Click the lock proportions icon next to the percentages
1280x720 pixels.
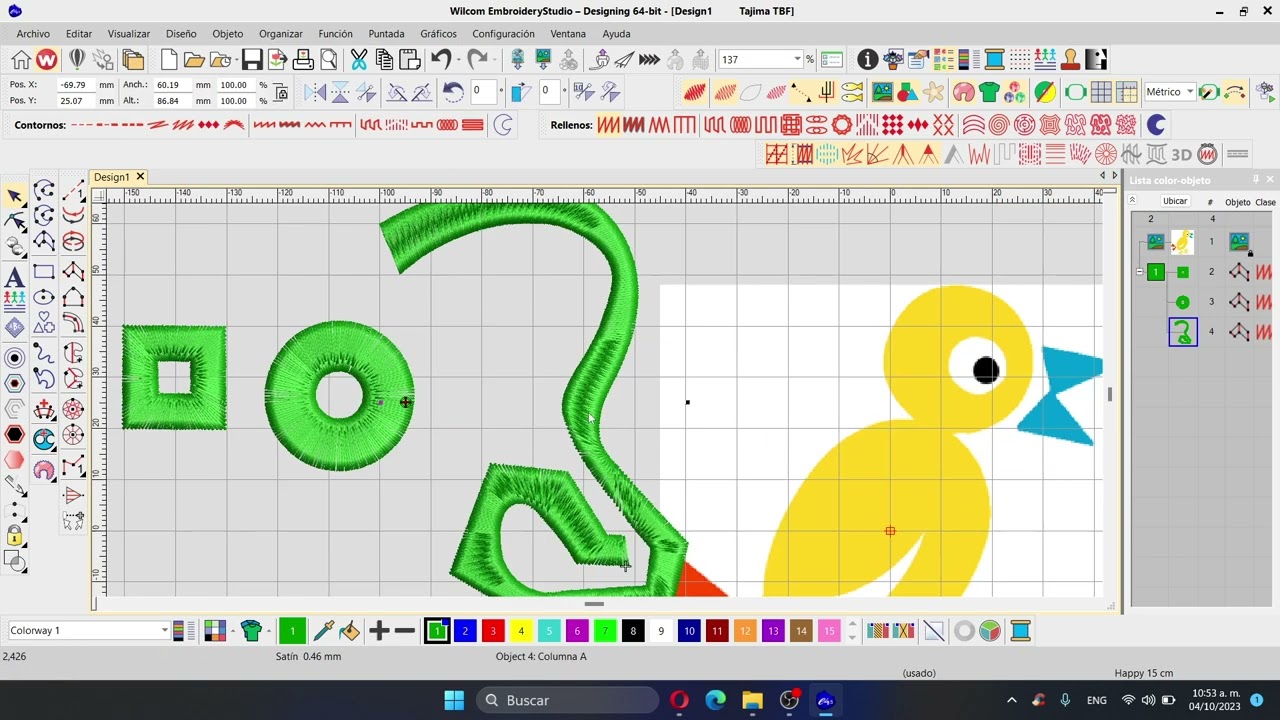[282, 93]
